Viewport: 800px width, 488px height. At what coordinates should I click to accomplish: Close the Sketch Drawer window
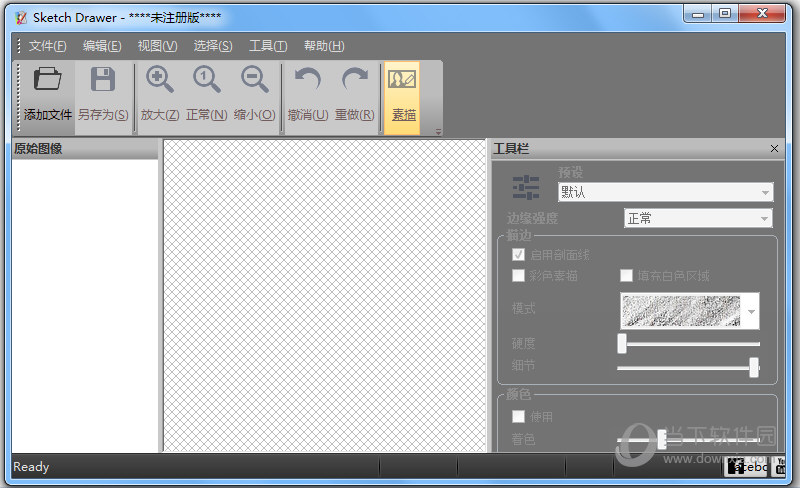click(762, 14)
